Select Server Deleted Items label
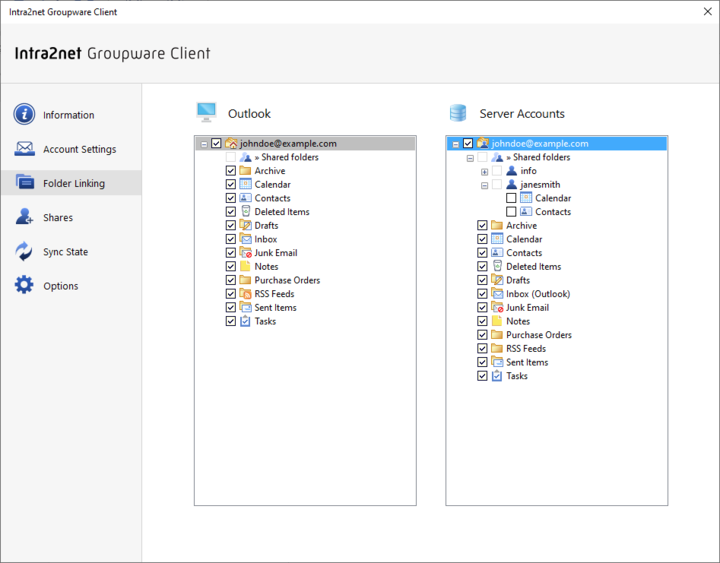The height and width of the screenshot is (563, 720). [534, 266]
